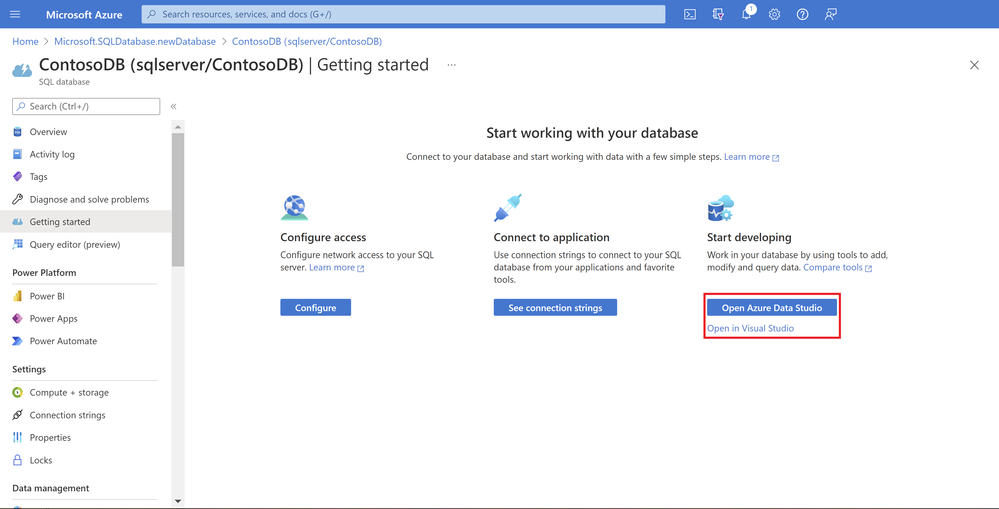Click Open Azure Data Studio button
The height and width of the screenshot is (509, 999).
(772, 308)
